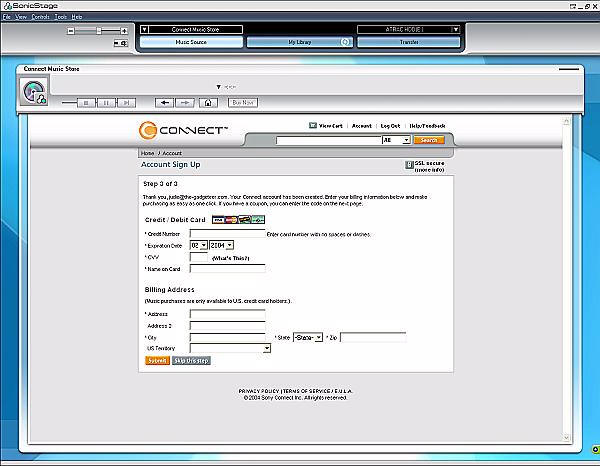Click the View Cart icon
600x466 pixels.
coord(312,126)
